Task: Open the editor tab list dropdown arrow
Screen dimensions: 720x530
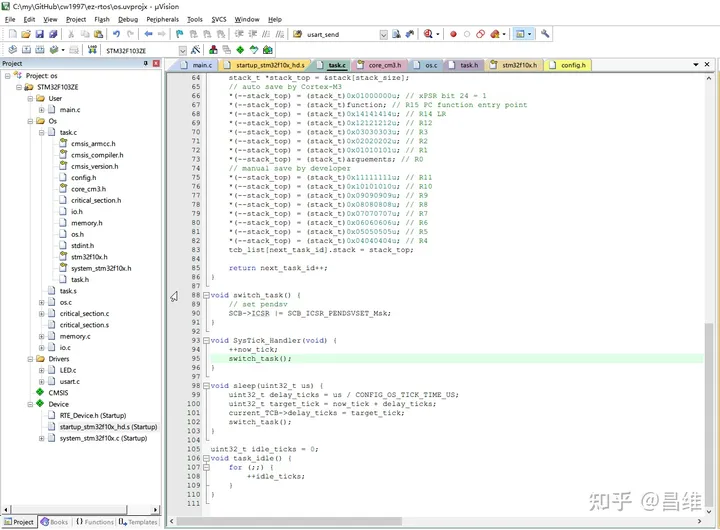Action: tap(696, 65)
